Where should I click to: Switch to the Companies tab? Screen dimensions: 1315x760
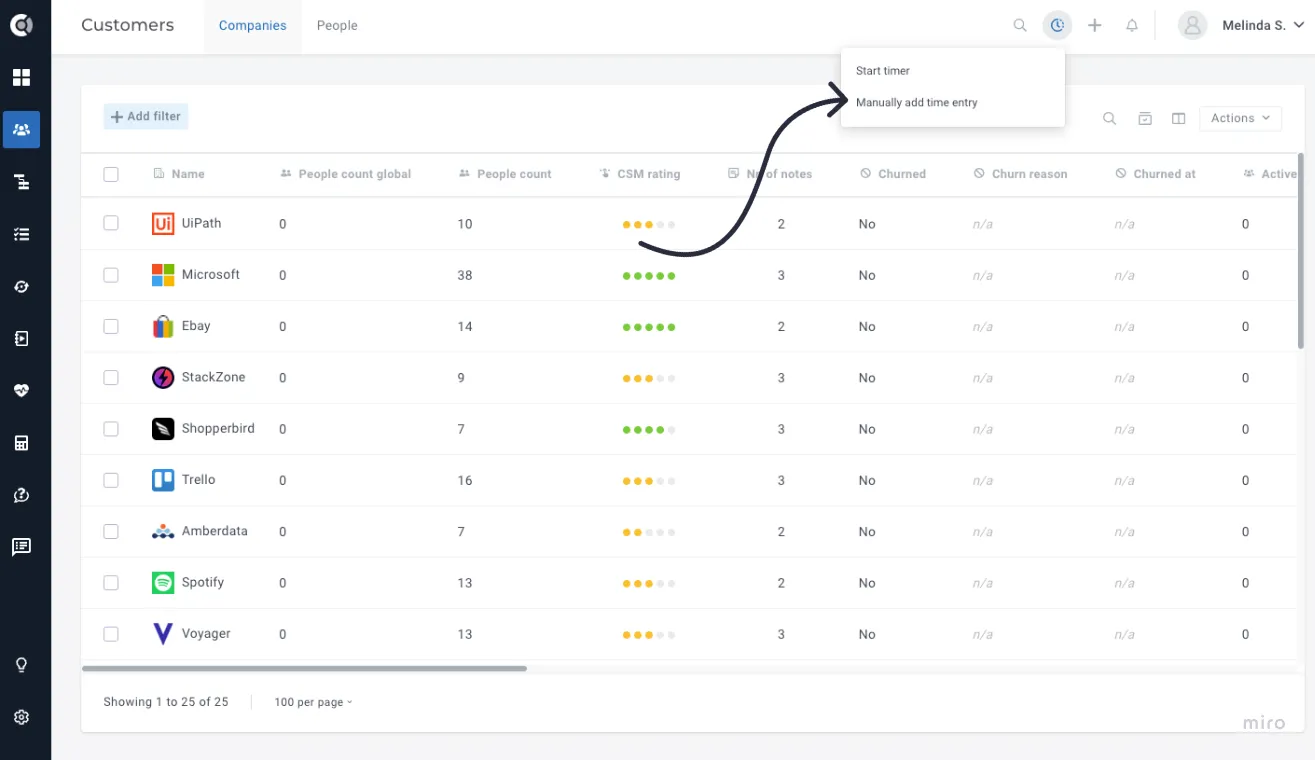(253, 26)
